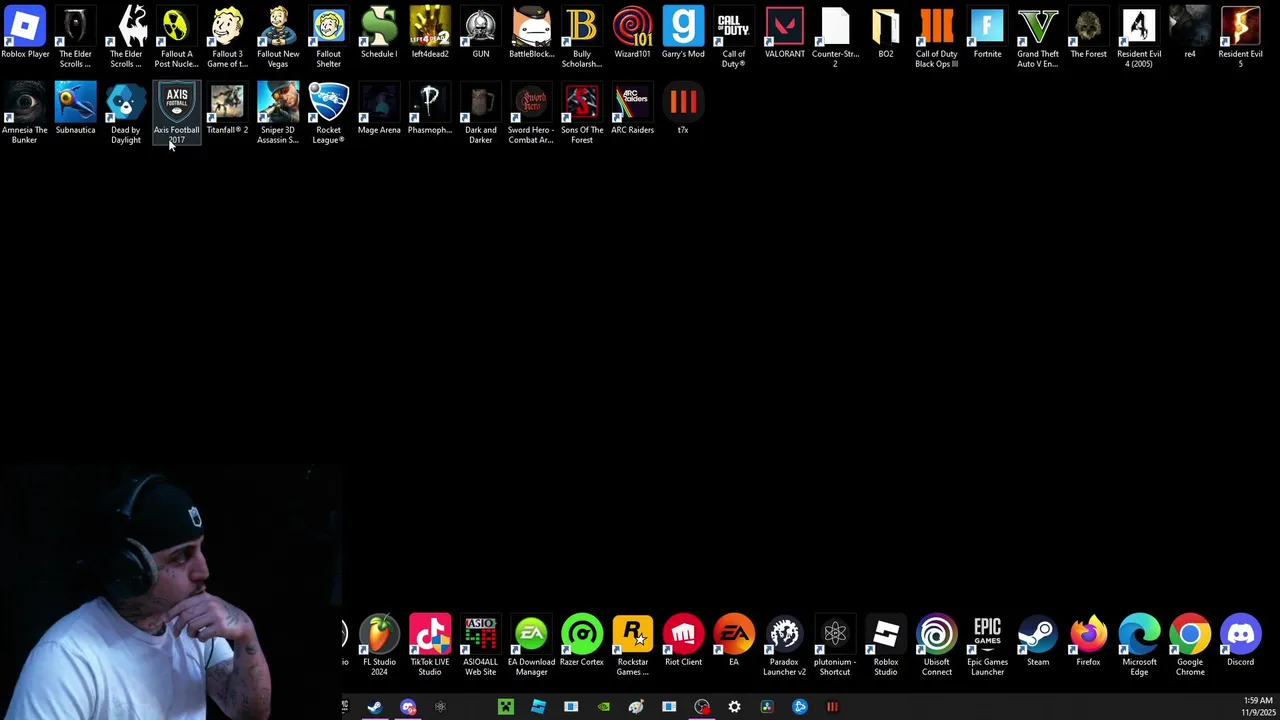This screenshot has width=1280, height=720.
Task: Open the Fallout New Vegas shortcut
Action: [x=278, y=38]
